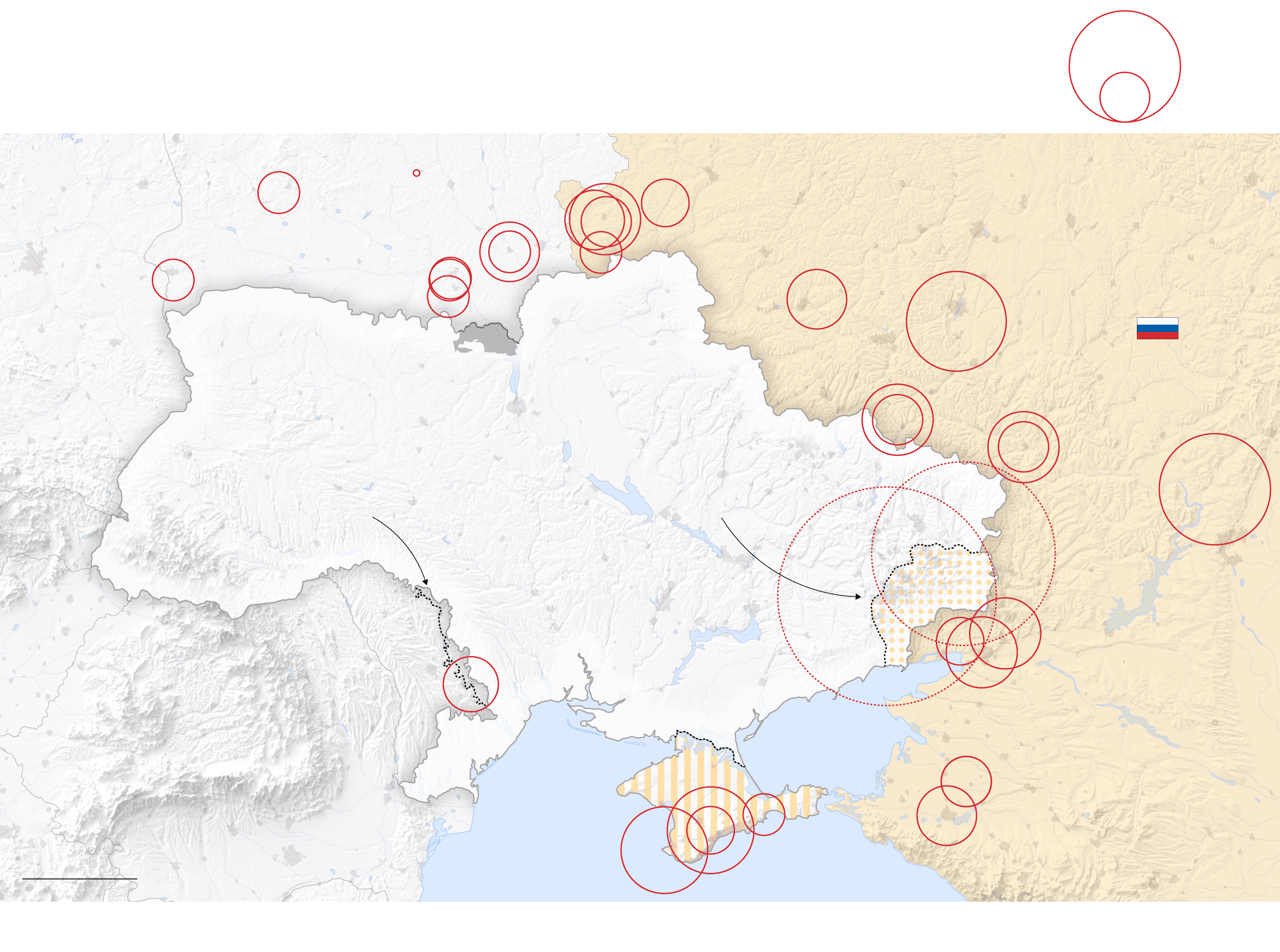
Task: Click the small red circle on the peninsula's eastern arm
Action: click(x=764, y=814)
